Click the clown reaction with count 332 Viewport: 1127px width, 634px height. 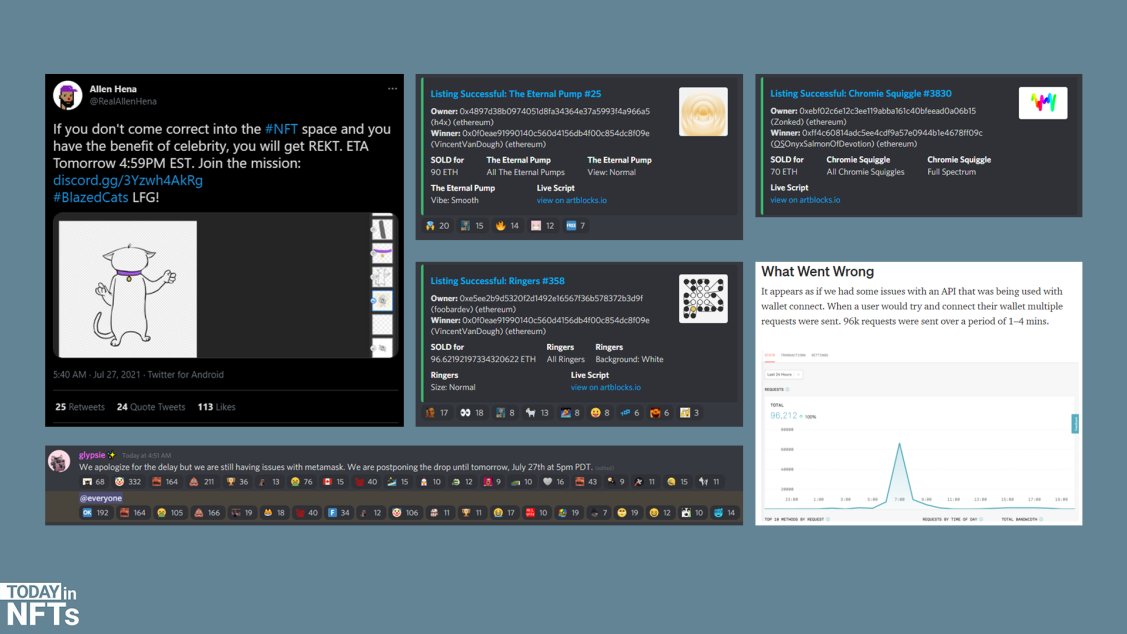point(129,482)
